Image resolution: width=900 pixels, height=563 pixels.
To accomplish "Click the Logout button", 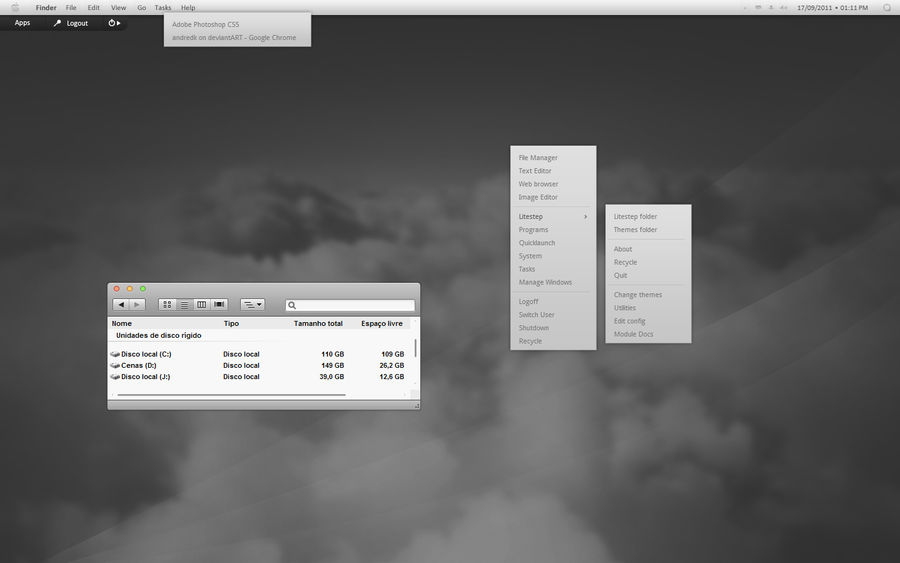I will tap(77, 24).
